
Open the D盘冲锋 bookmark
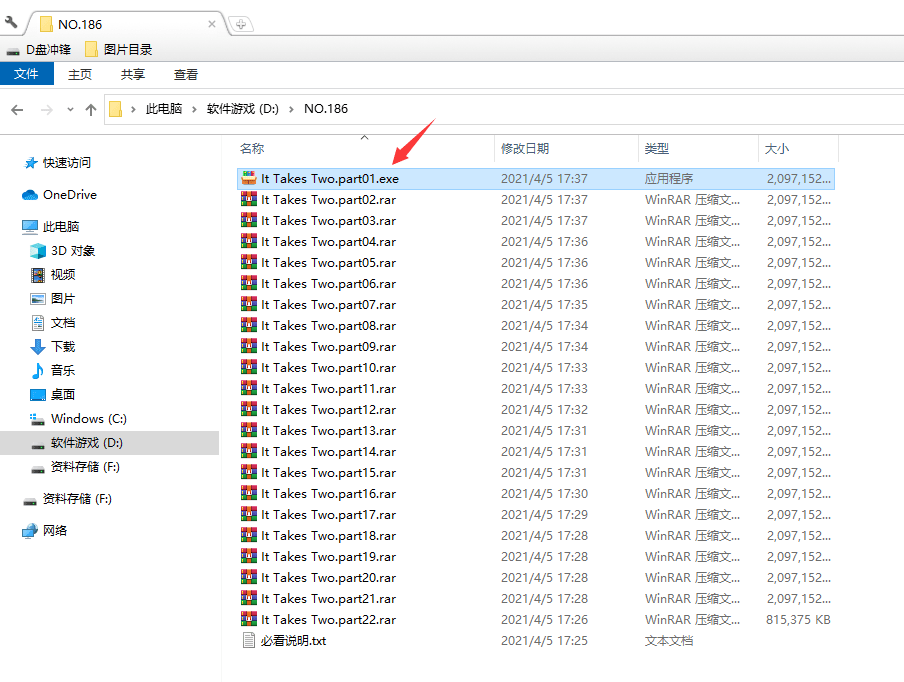coord(39,50)
